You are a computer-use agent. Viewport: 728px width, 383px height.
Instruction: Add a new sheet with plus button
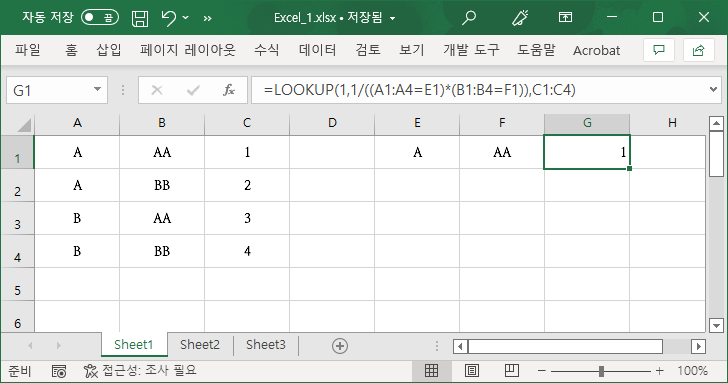[x=340, y=346]
